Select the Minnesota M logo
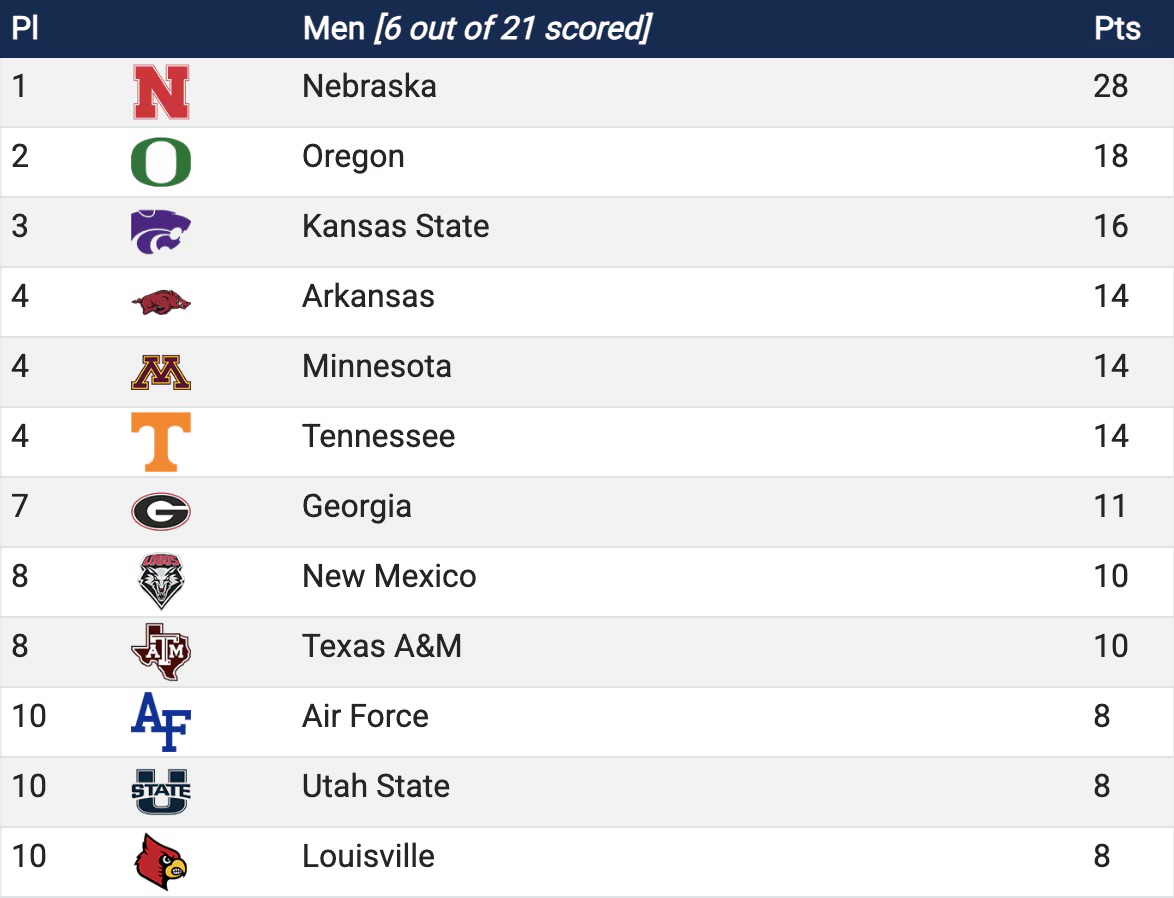 tap(161, 372)
